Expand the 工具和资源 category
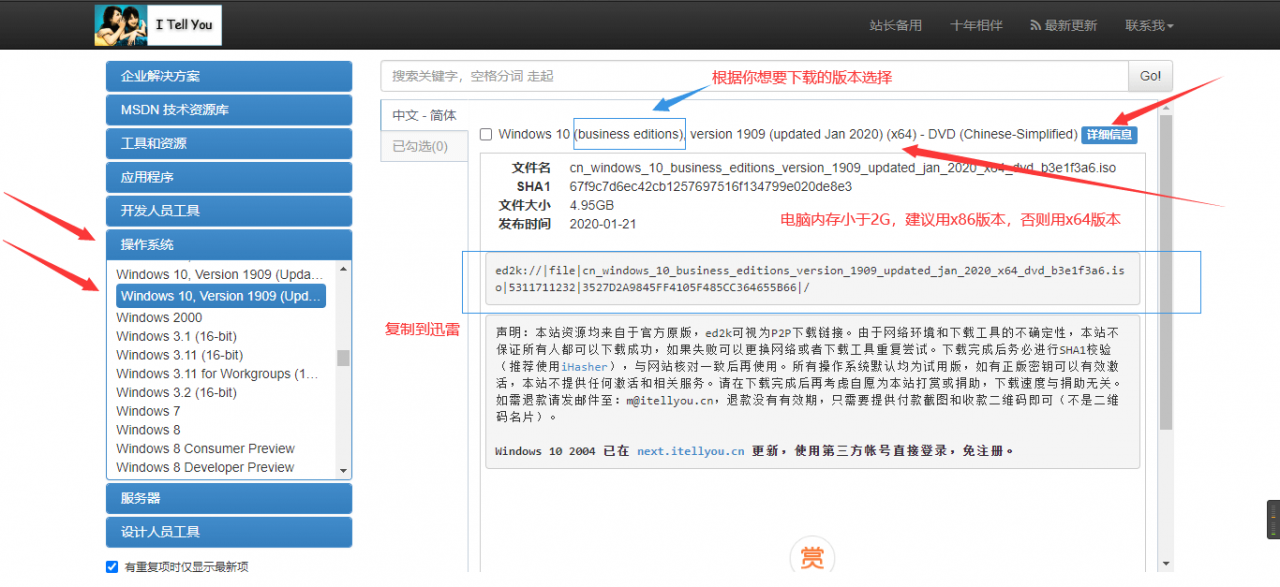 click(229, 144)
